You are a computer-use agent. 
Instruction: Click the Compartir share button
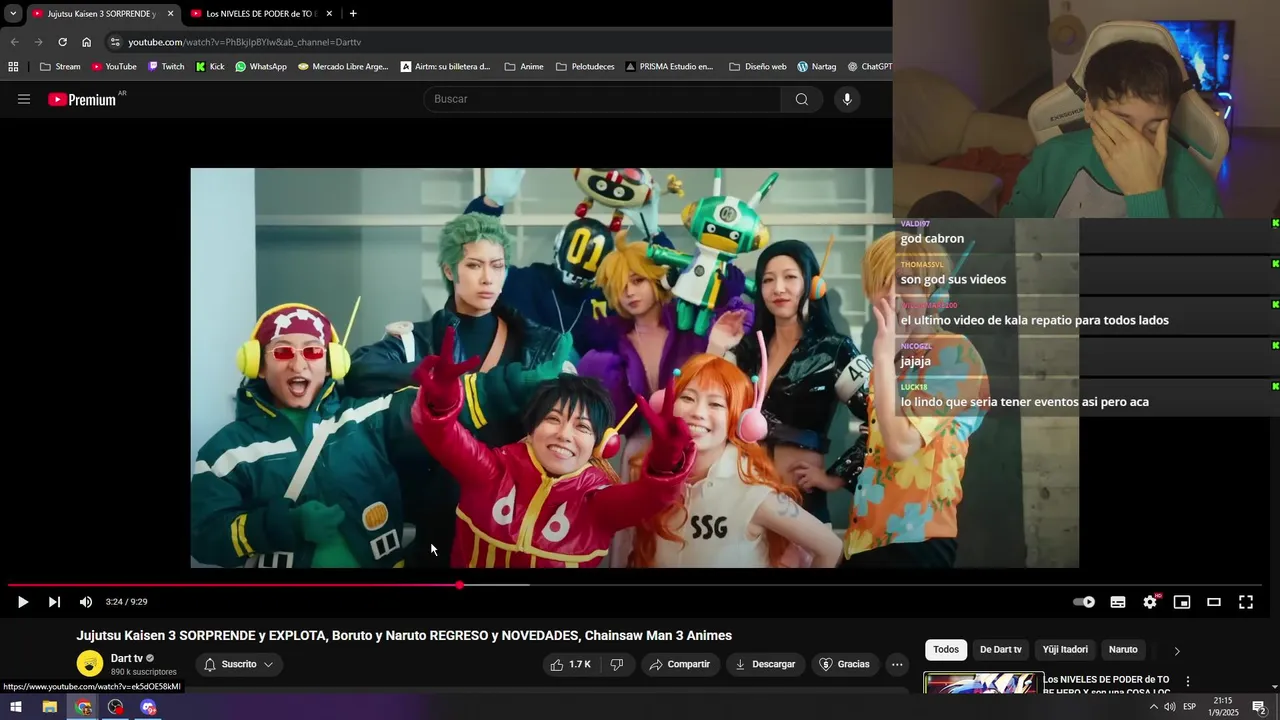679,664
